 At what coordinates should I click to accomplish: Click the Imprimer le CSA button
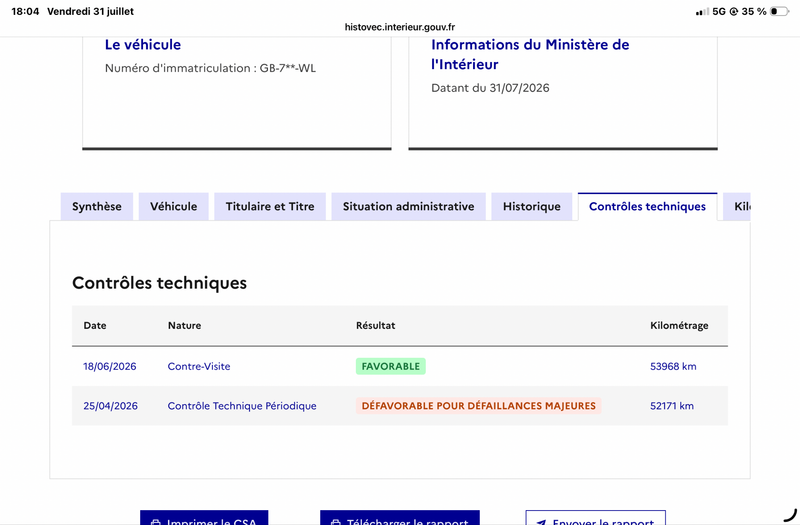(x=204, y=518)
